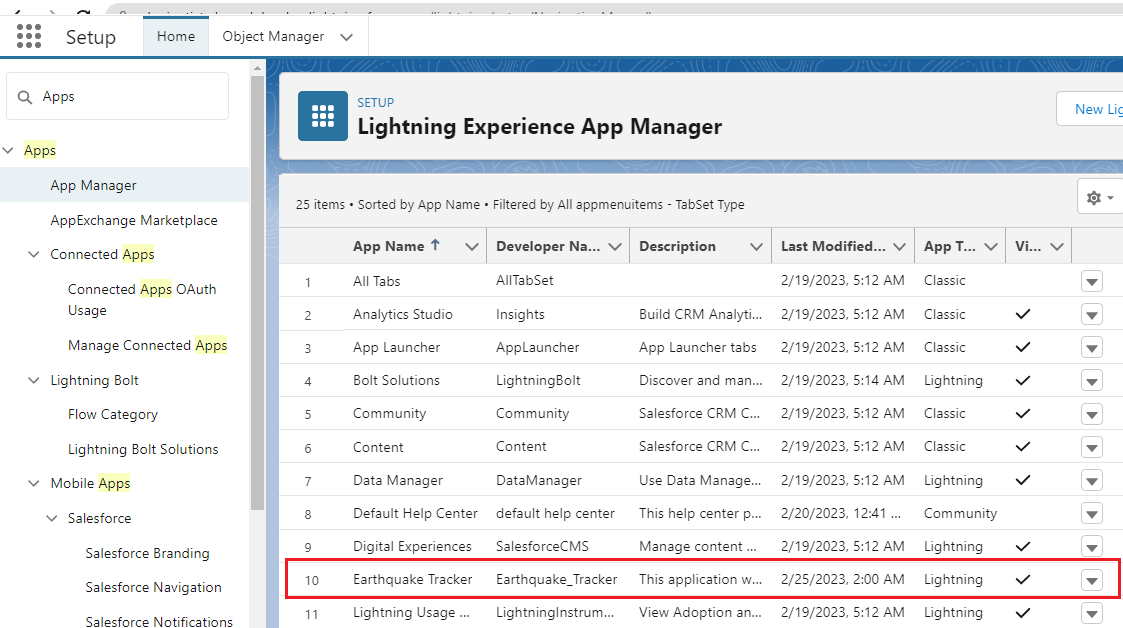The width and height of the screenshot is (1123, 628).
Task: Collapse the Connected Apps tree node
Action: click(x=34, y=254)
